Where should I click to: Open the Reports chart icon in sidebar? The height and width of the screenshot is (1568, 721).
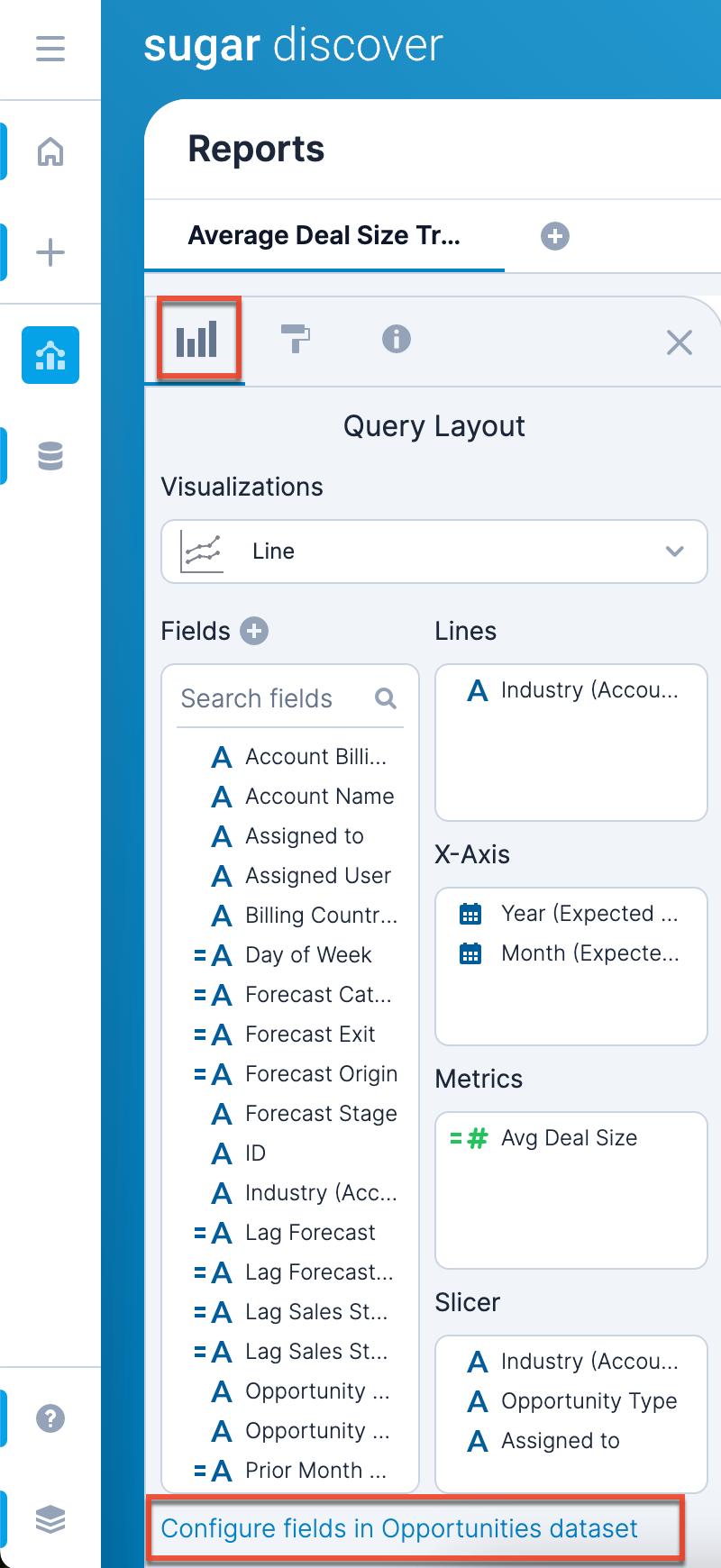50,355
